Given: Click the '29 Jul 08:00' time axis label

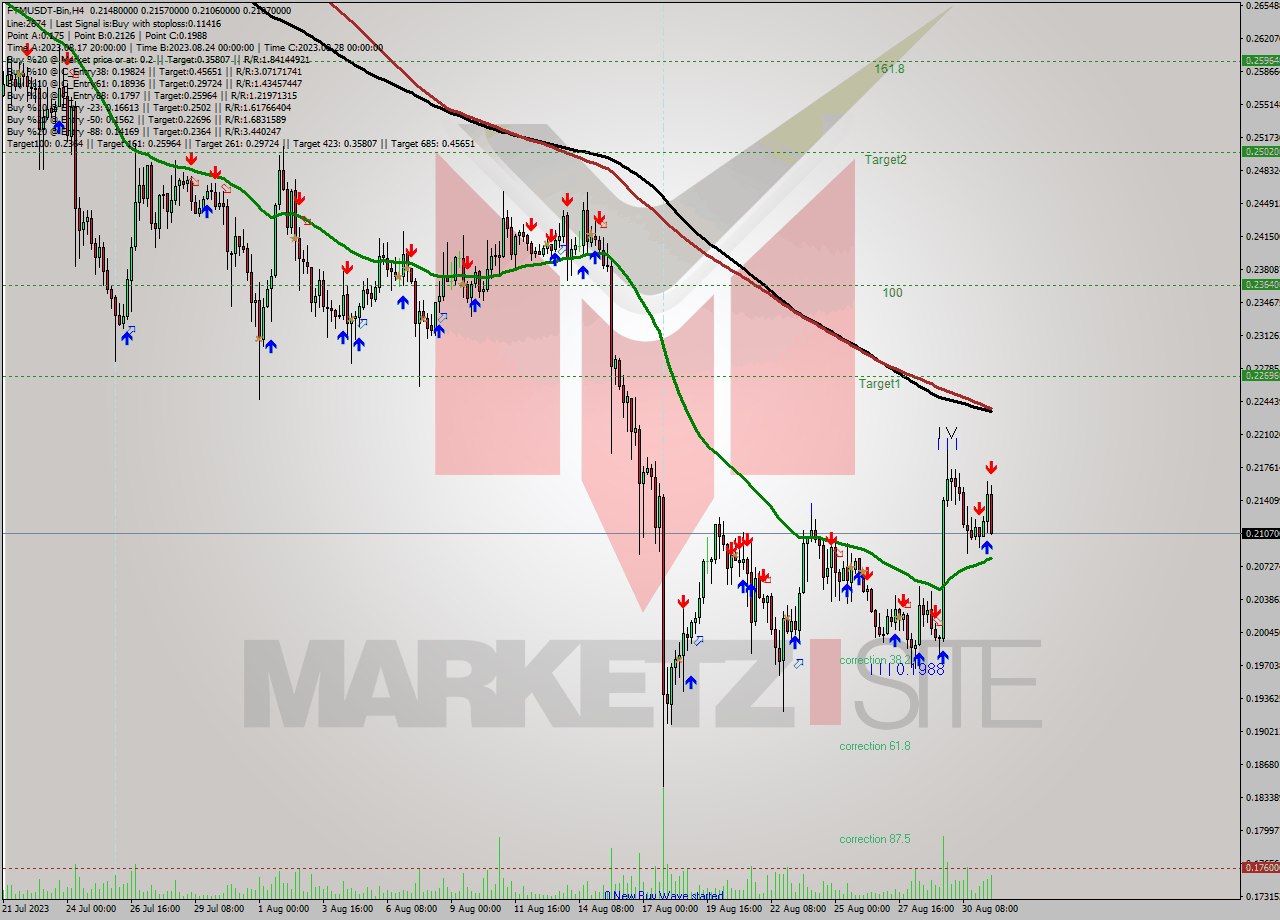Looking at the screenshot, I should point(219,909).
